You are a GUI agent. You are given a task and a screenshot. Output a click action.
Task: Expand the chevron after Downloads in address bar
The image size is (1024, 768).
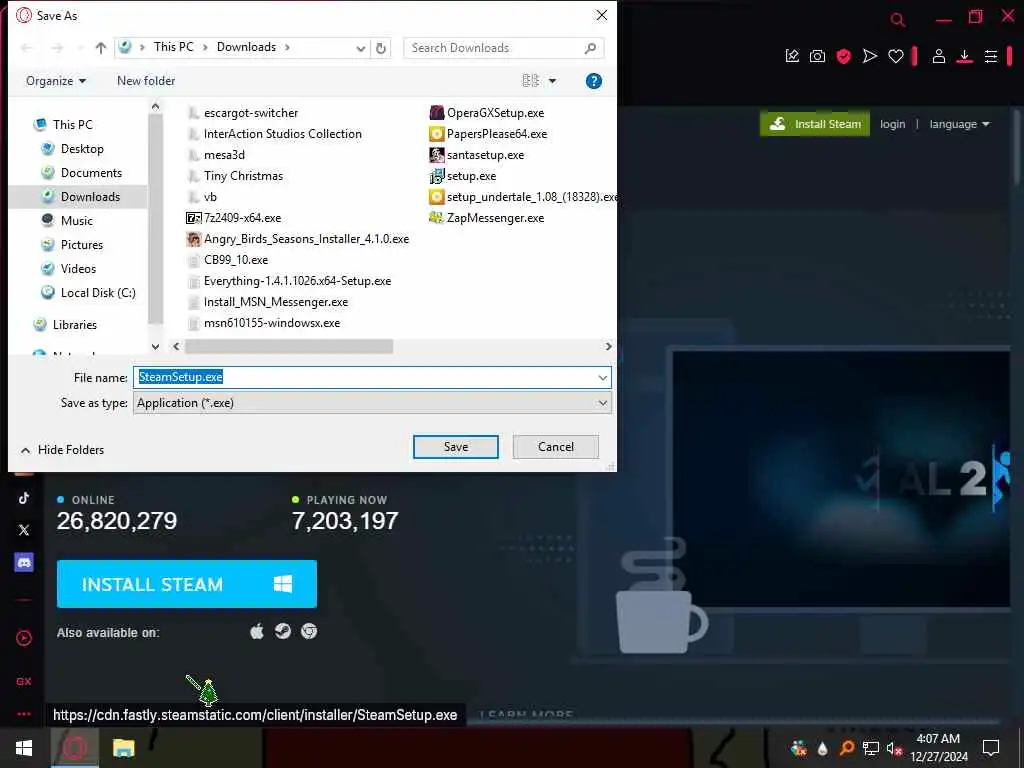pos(287,47)
